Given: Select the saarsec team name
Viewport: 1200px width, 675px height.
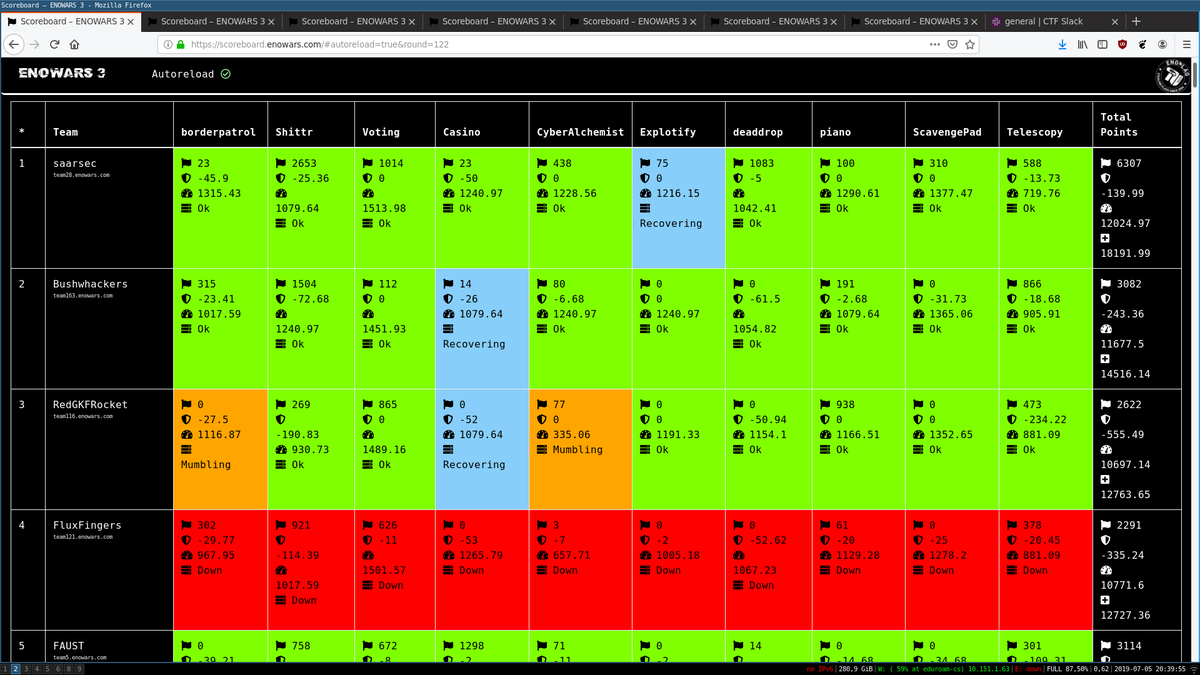Looking at the screenshot, I should [75, 163].
